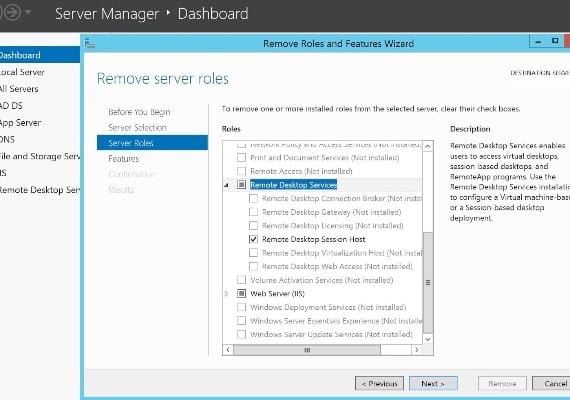This screenshot has width=570, height=400.
Task: Toggle the Remote Desktop Services role checkbox
Action: tap(241, 185)
